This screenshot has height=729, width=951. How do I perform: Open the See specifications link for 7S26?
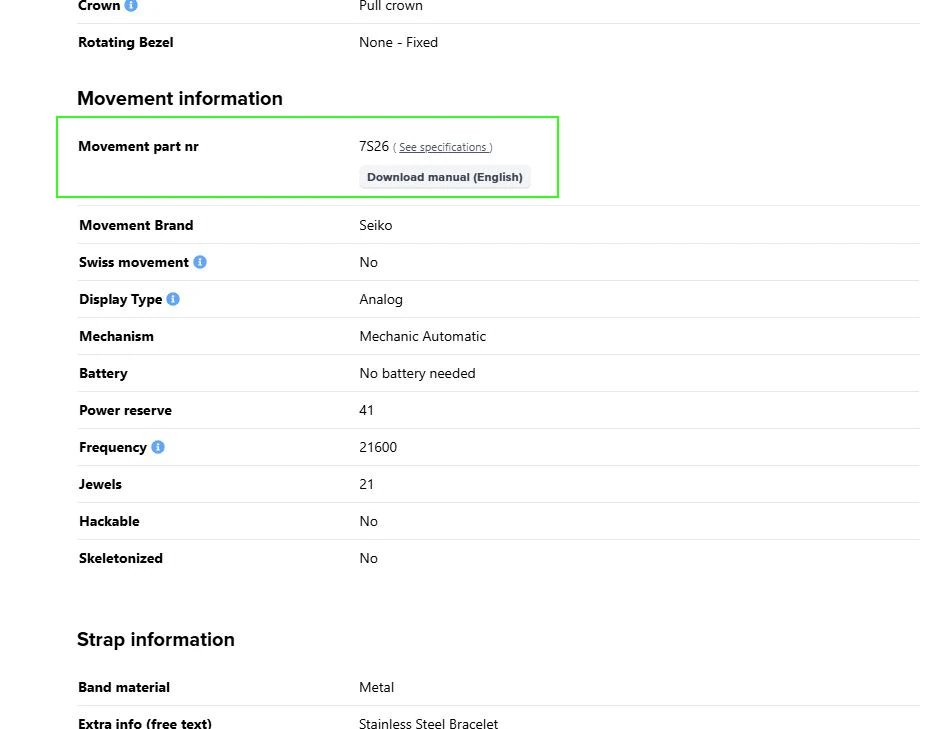(x=443, y=146)
